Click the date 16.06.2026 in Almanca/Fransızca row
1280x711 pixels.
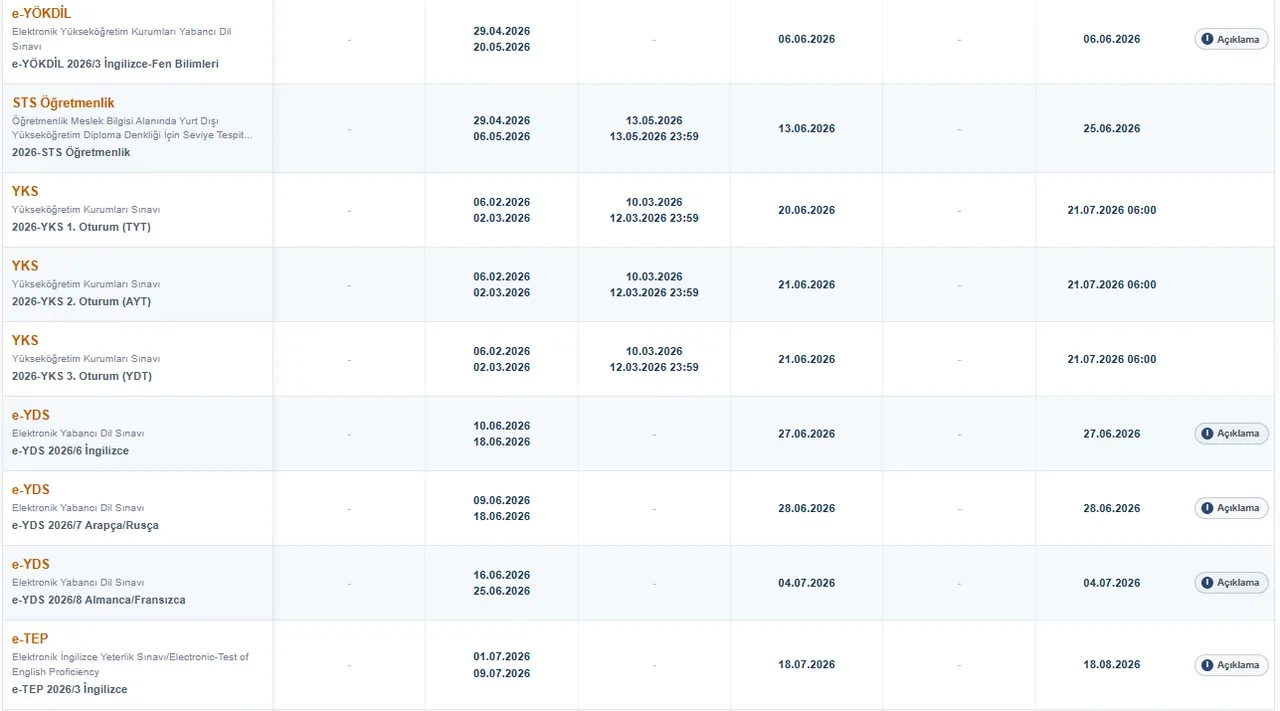(502, 575)
